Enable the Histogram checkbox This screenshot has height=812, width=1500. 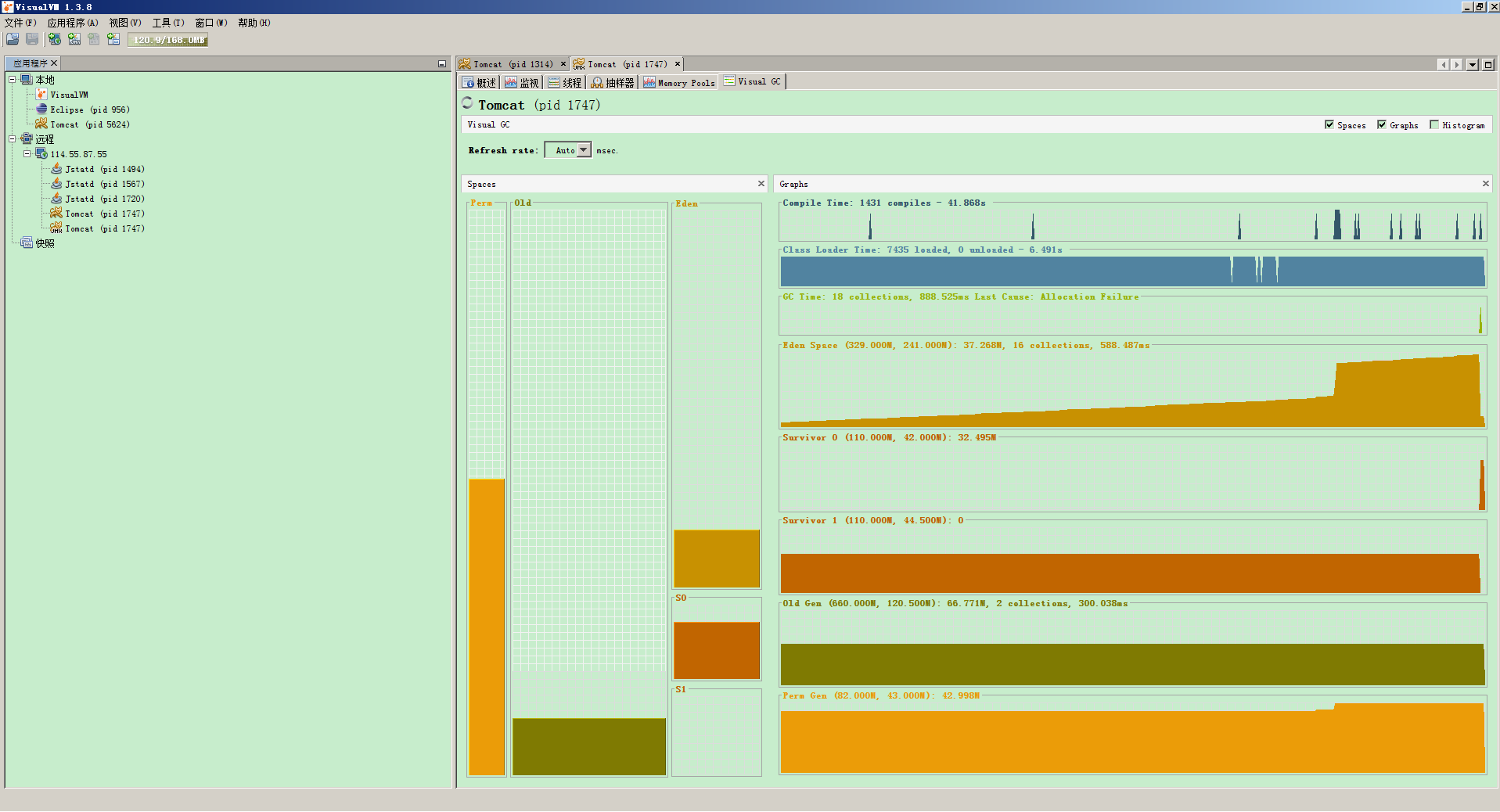[1434, 124]
